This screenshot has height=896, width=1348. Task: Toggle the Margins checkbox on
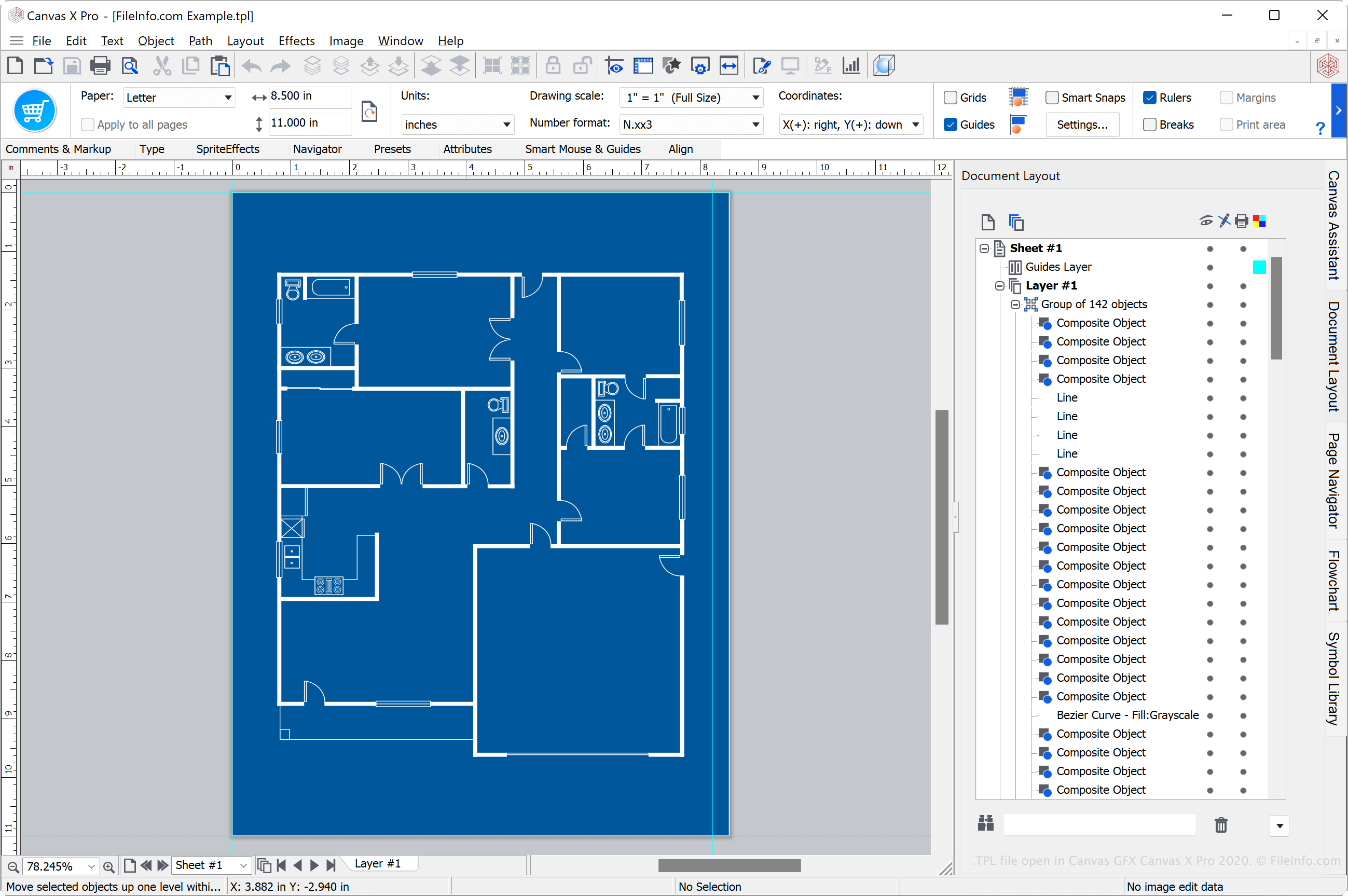point(1225,96)
